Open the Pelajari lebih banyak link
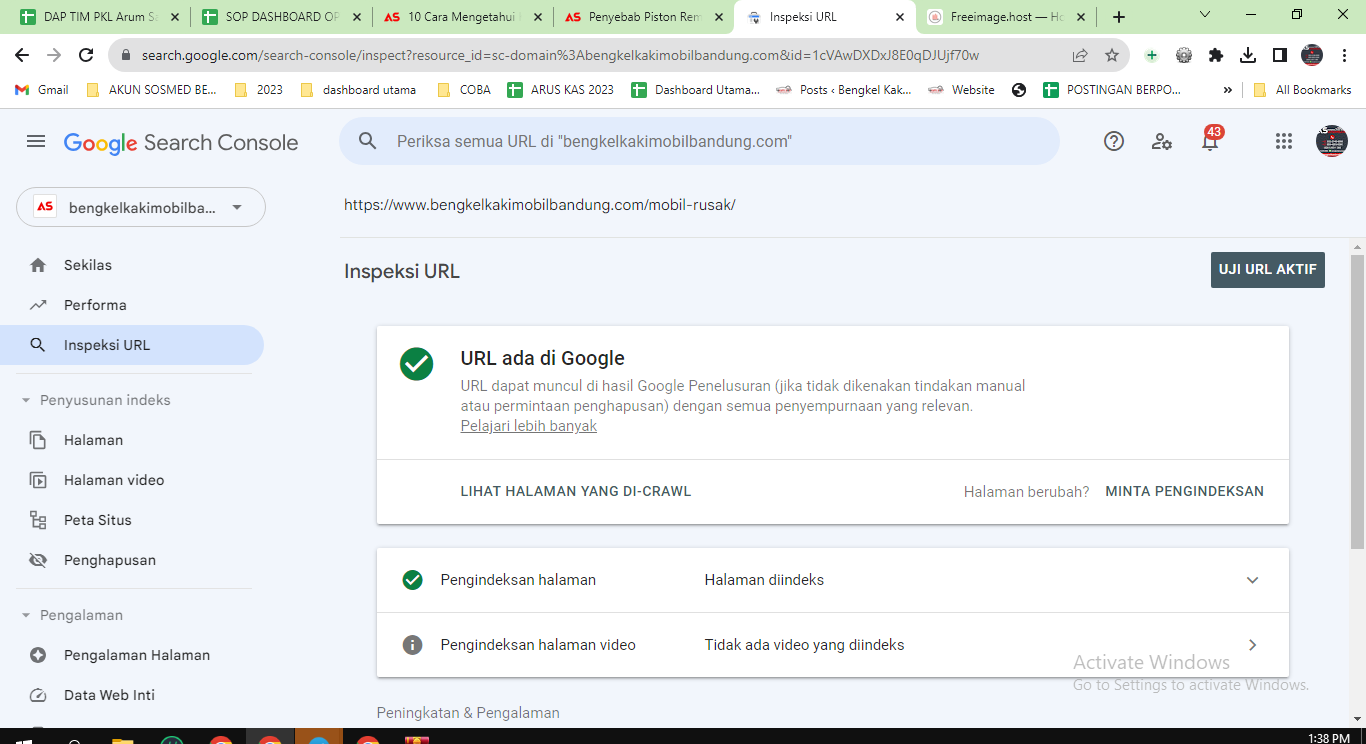The height and width of the screenshot is (744, 1366). [529, 426]
